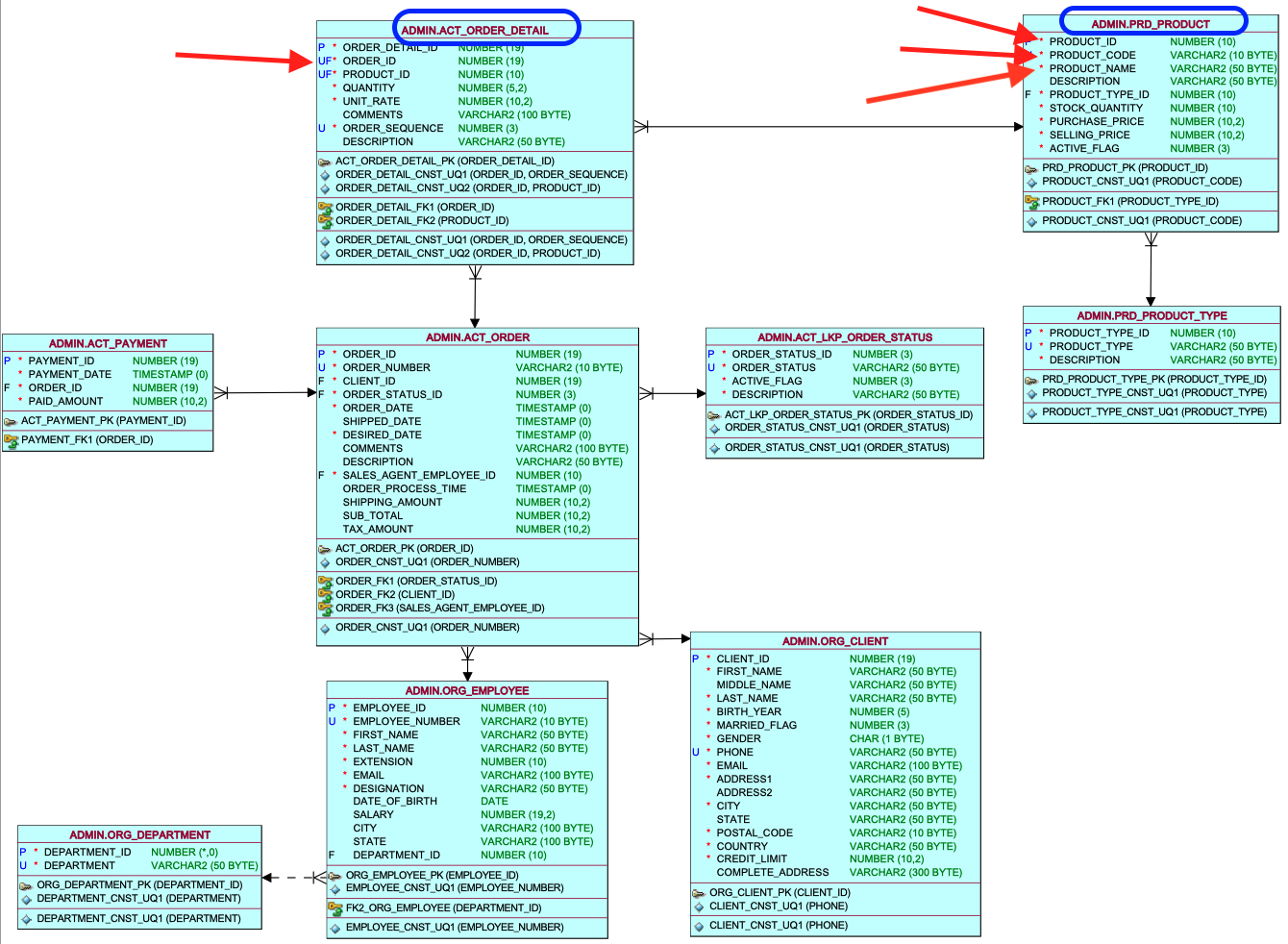Click the FK2_ORG_EMPLOYEE foreign key icon
This screenshot has width=1288, height=944.
(x=334, y=907)
